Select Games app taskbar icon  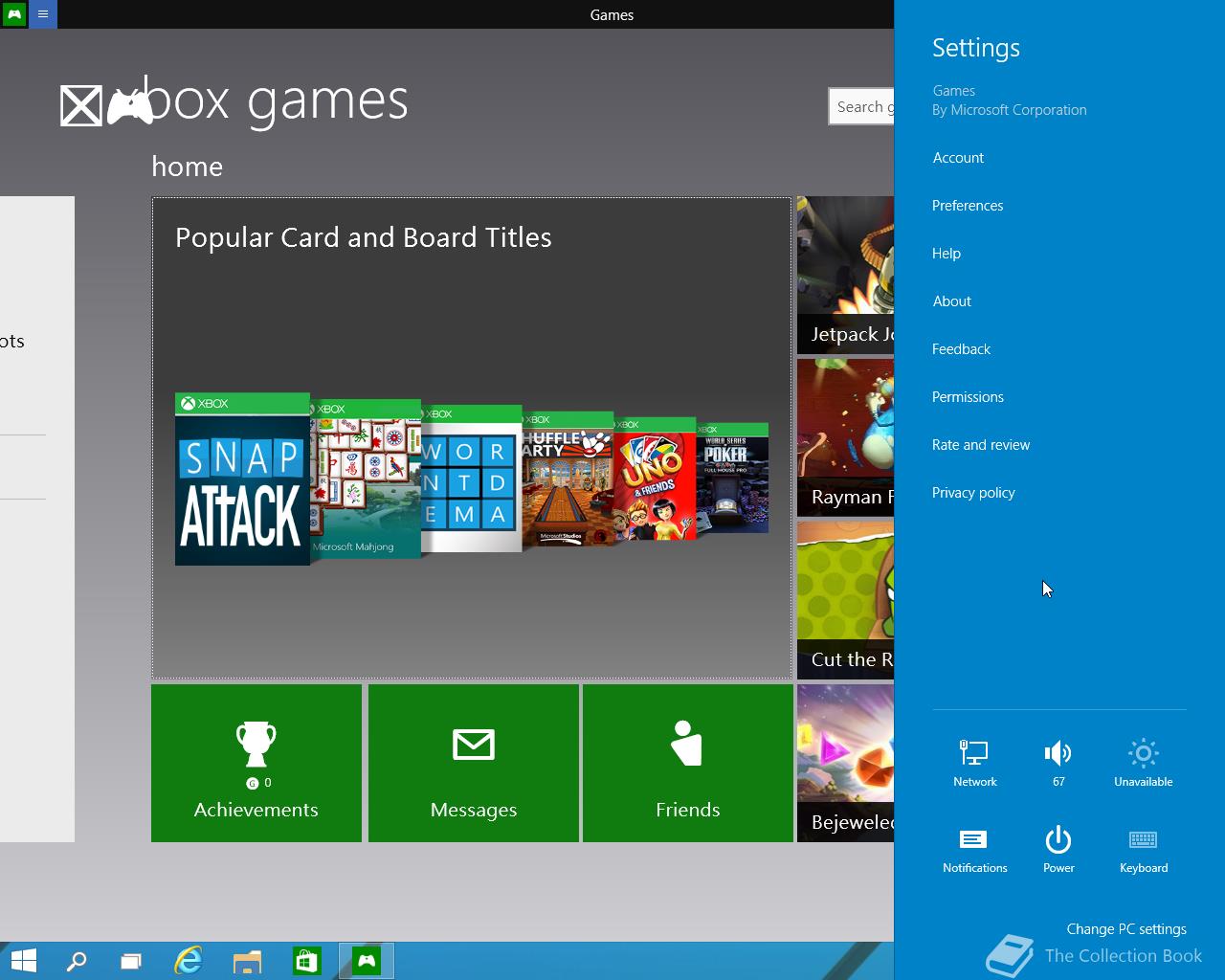pyautogui.click(x=367, y=961)
